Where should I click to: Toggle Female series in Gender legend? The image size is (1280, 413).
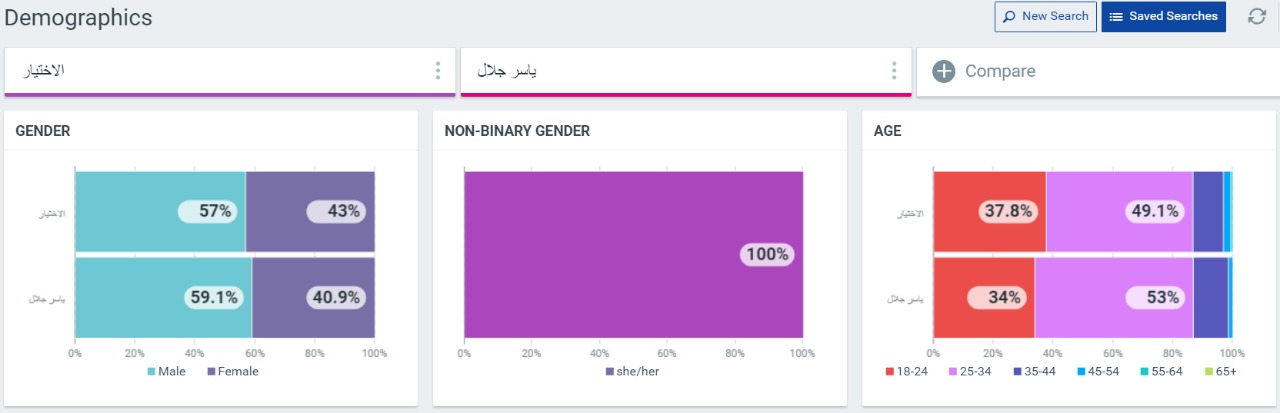(x=232, y=371)
